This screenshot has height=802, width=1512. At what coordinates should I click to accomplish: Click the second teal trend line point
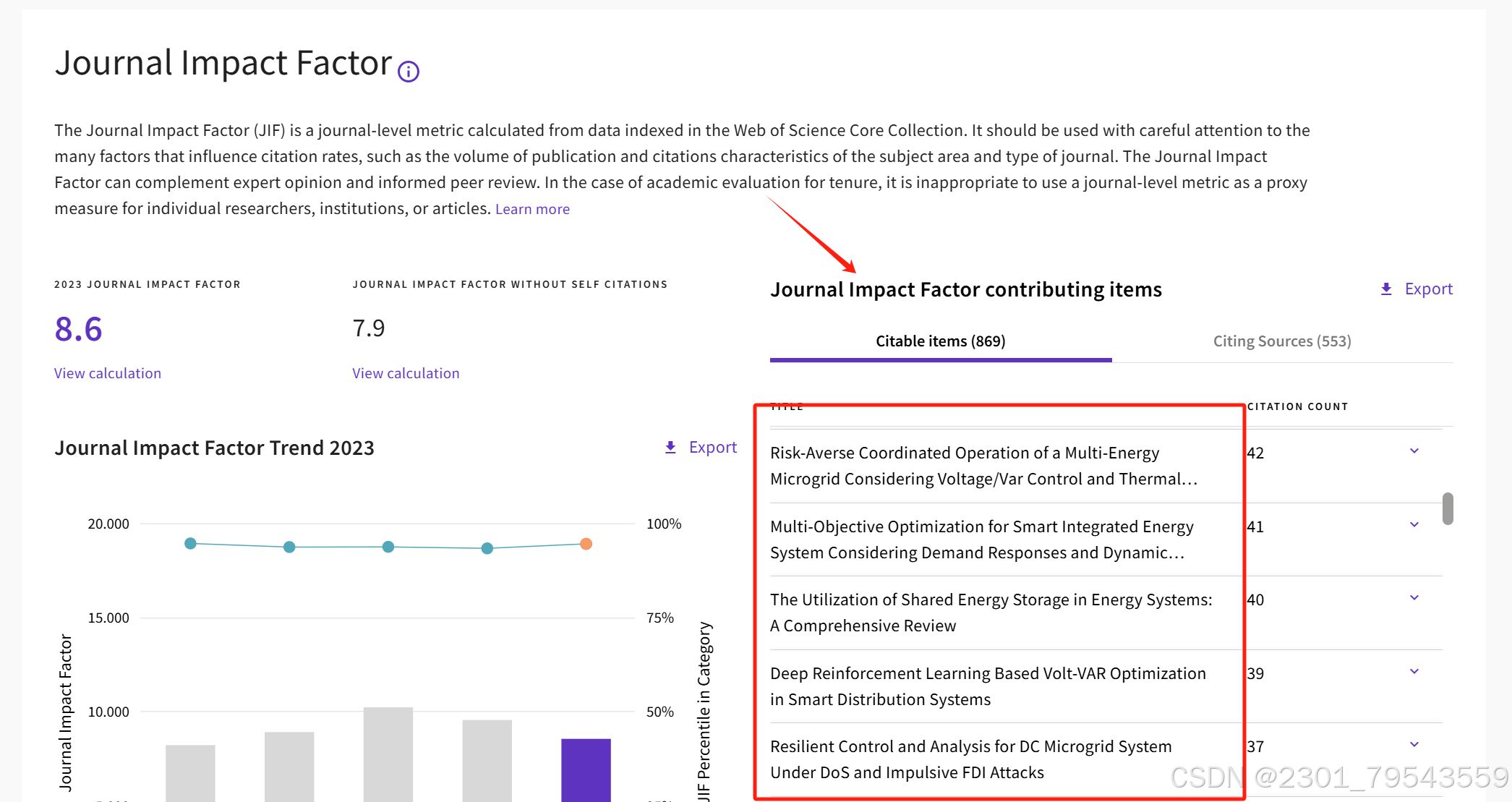(289, 547)
